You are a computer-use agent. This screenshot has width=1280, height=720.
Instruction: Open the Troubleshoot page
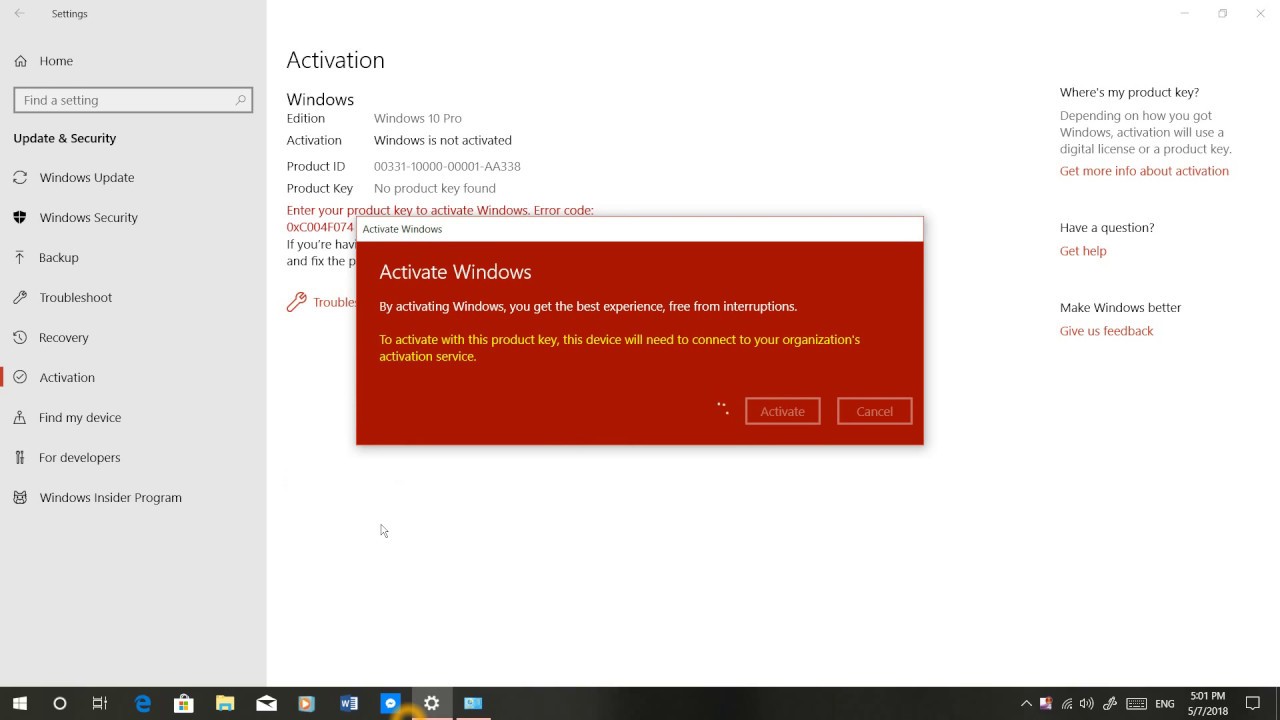[x=76, y=298]
